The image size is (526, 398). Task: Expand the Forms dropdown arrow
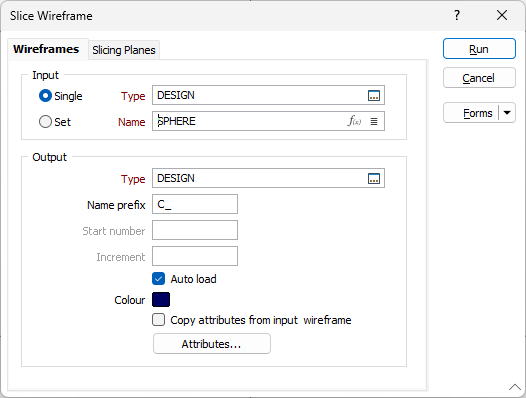pyautogui.click(x=507, y=113)
